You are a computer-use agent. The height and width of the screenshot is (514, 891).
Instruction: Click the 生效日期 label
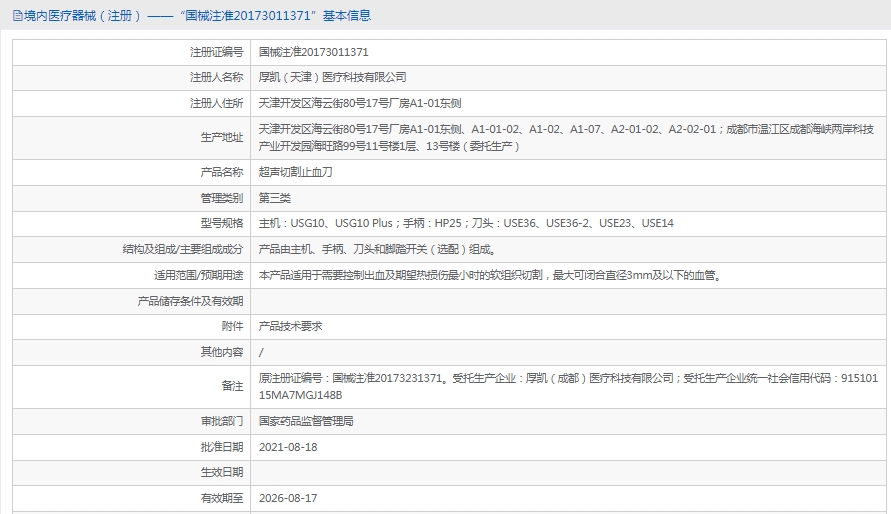coord(222,473)
